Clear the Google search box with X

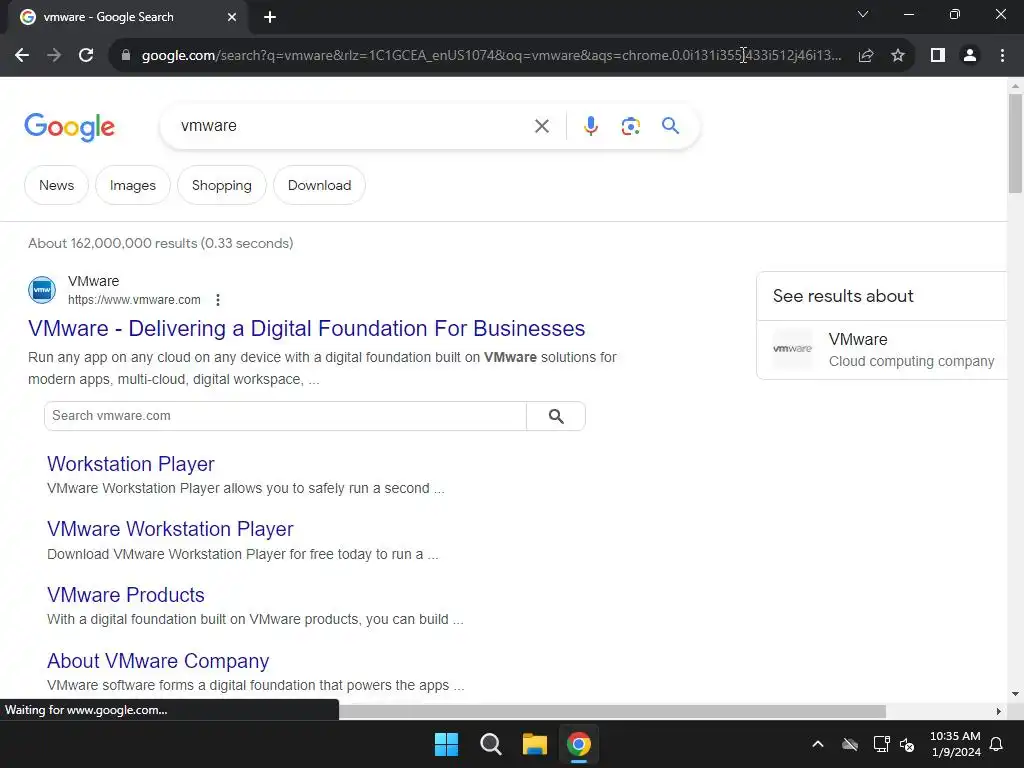click(542, 126)
